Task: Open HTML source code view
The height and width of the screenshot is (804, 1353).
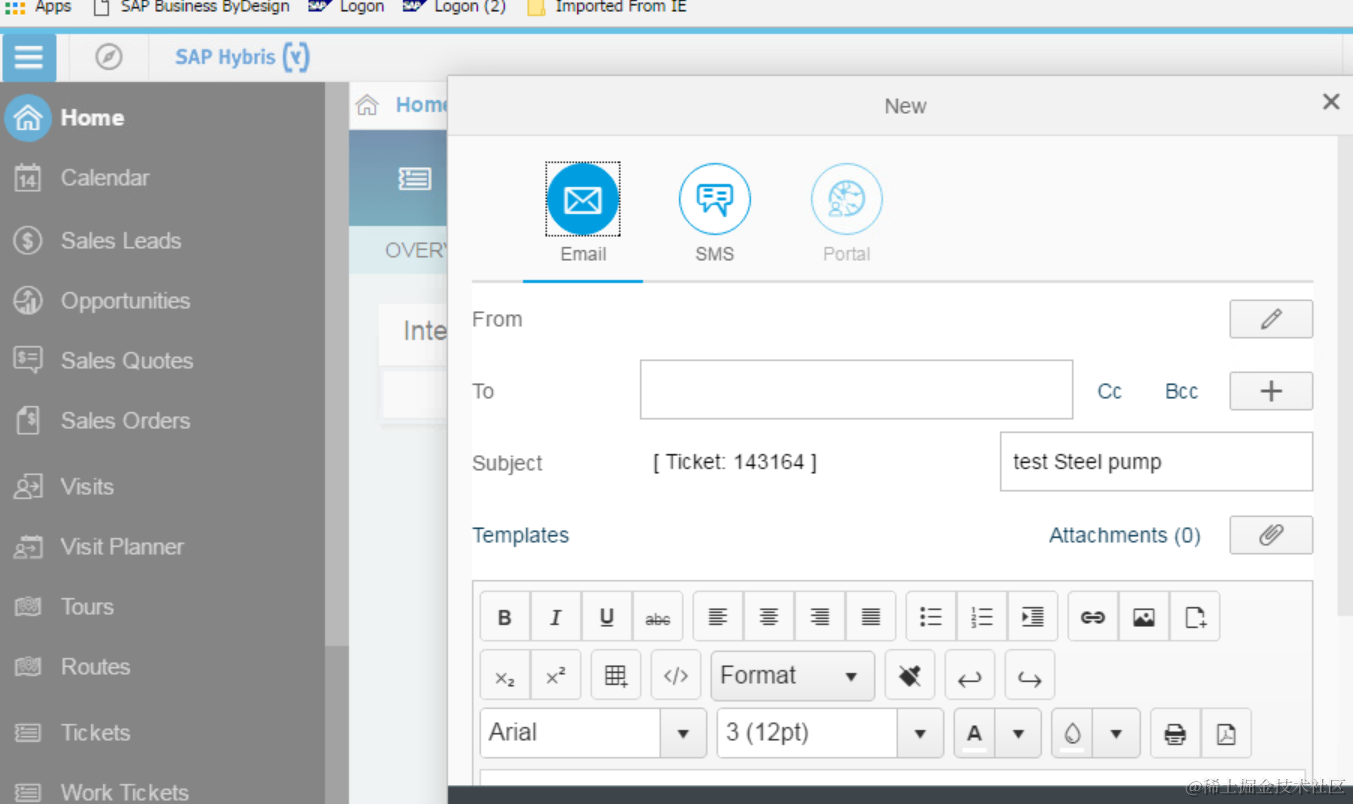Action: tap(676, 676)
